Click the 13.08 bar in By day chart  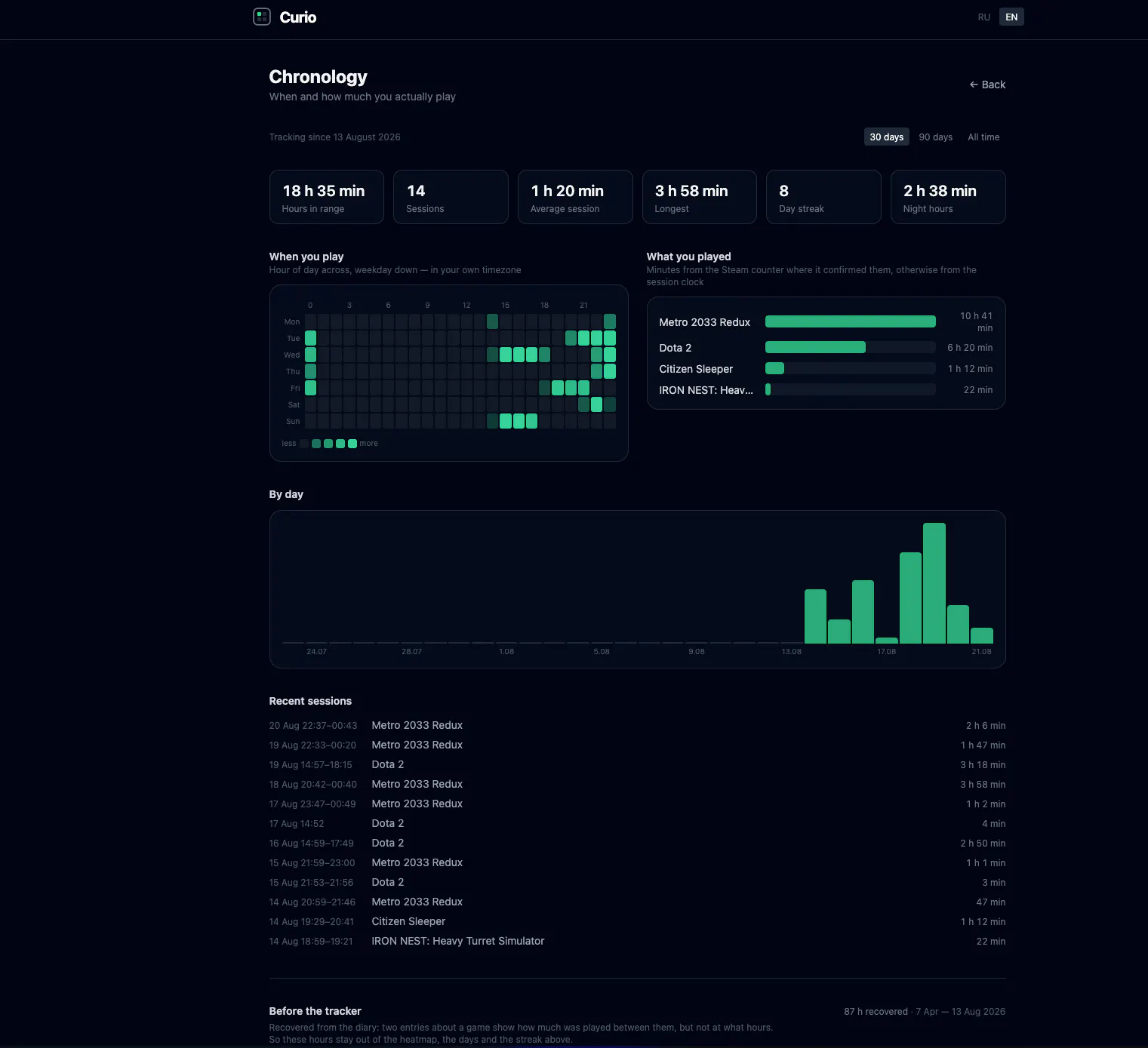pyautogui.click(x=792, y=642)
